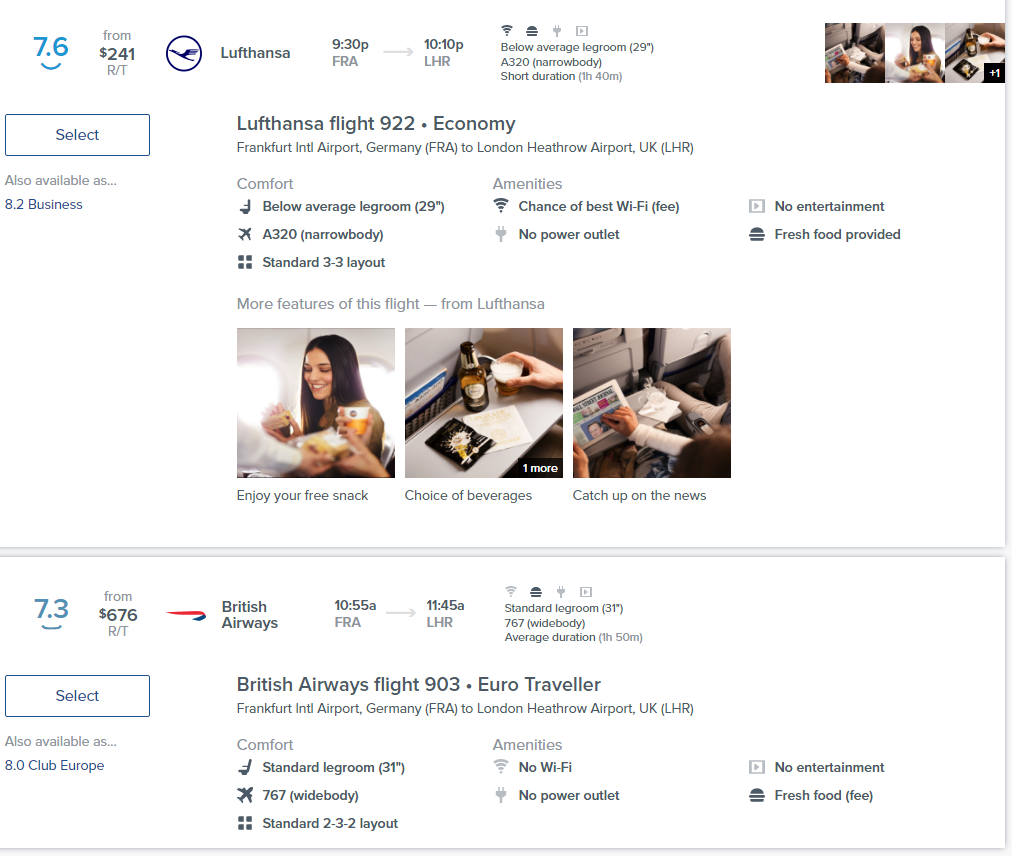The height and width of the screenshot is (856, 1012).
Task: Select the British Airways flight 903
Action: 77,696
